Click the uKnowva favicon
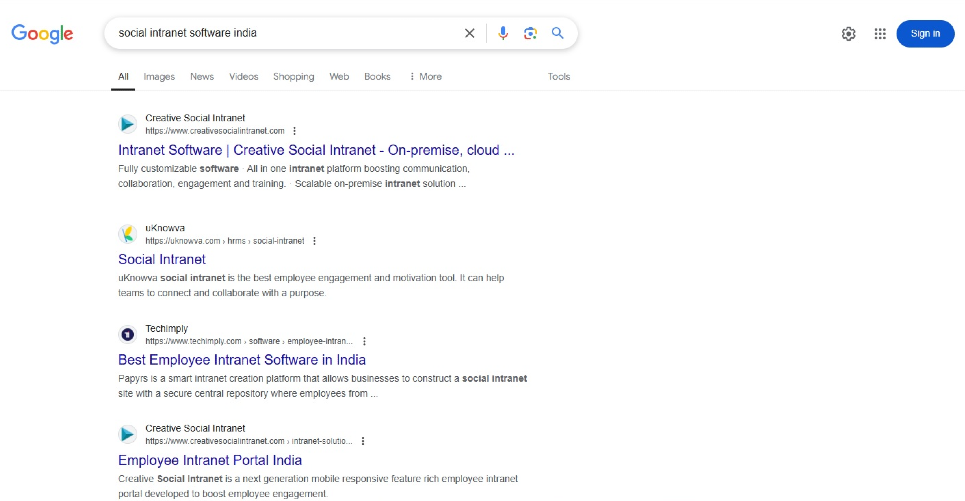 (127, 234)
